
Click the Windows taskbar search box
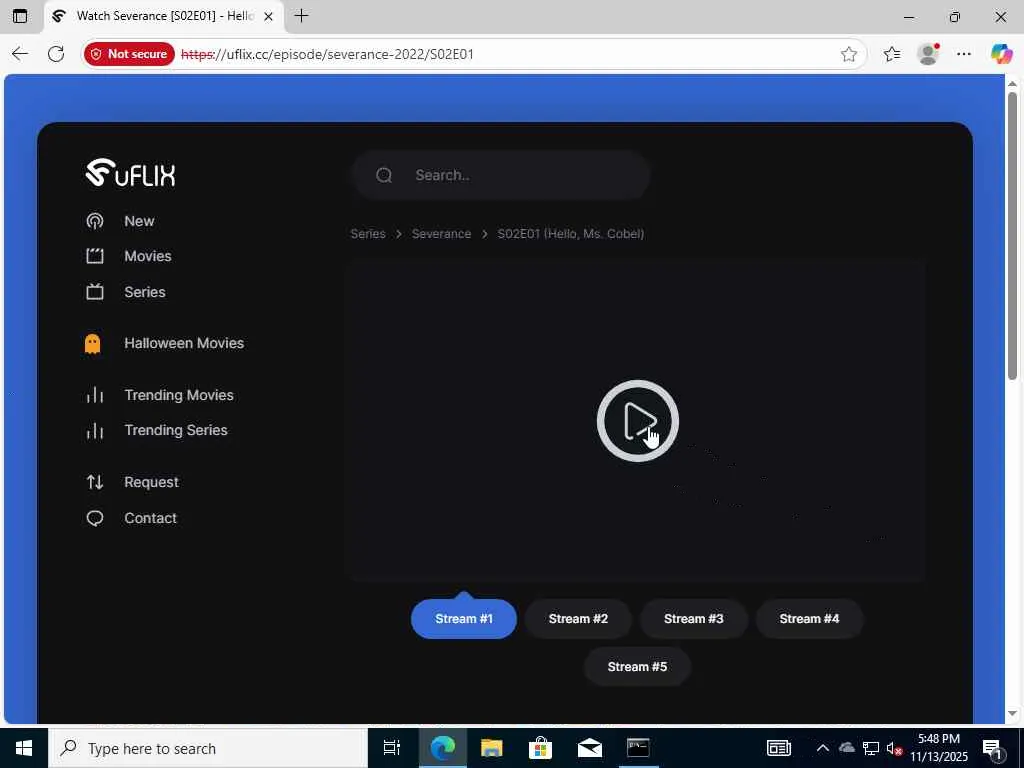click(208, 748)
